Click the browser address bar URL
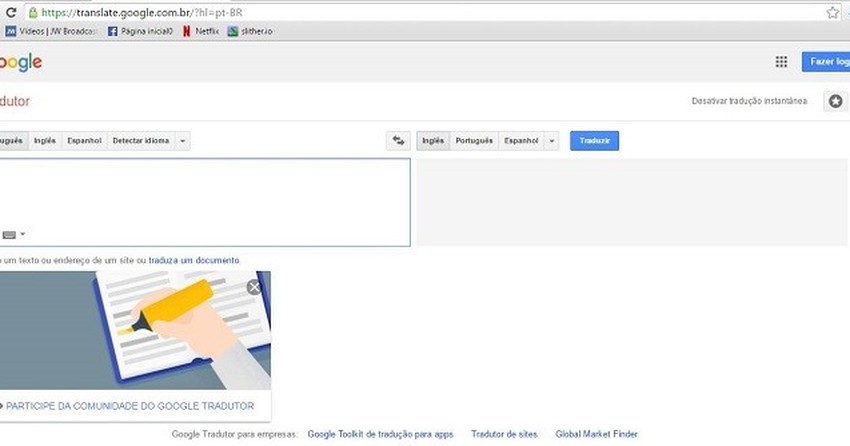 pos(142,12)
